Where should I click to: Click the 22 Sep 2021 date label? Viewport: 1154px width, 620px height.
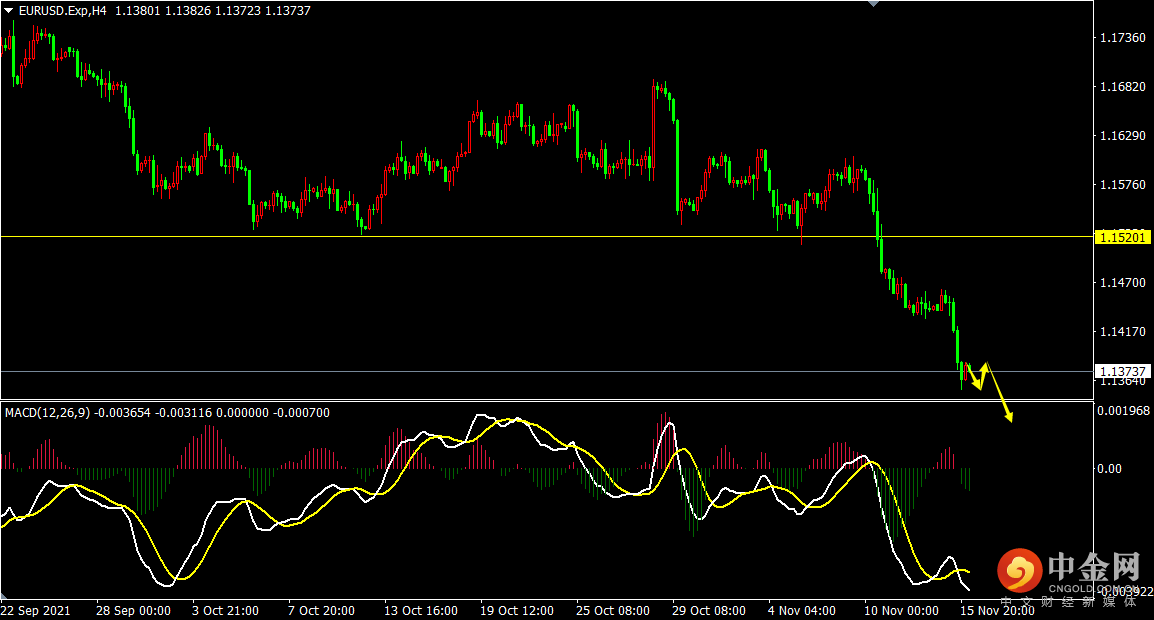coord(36,610)
